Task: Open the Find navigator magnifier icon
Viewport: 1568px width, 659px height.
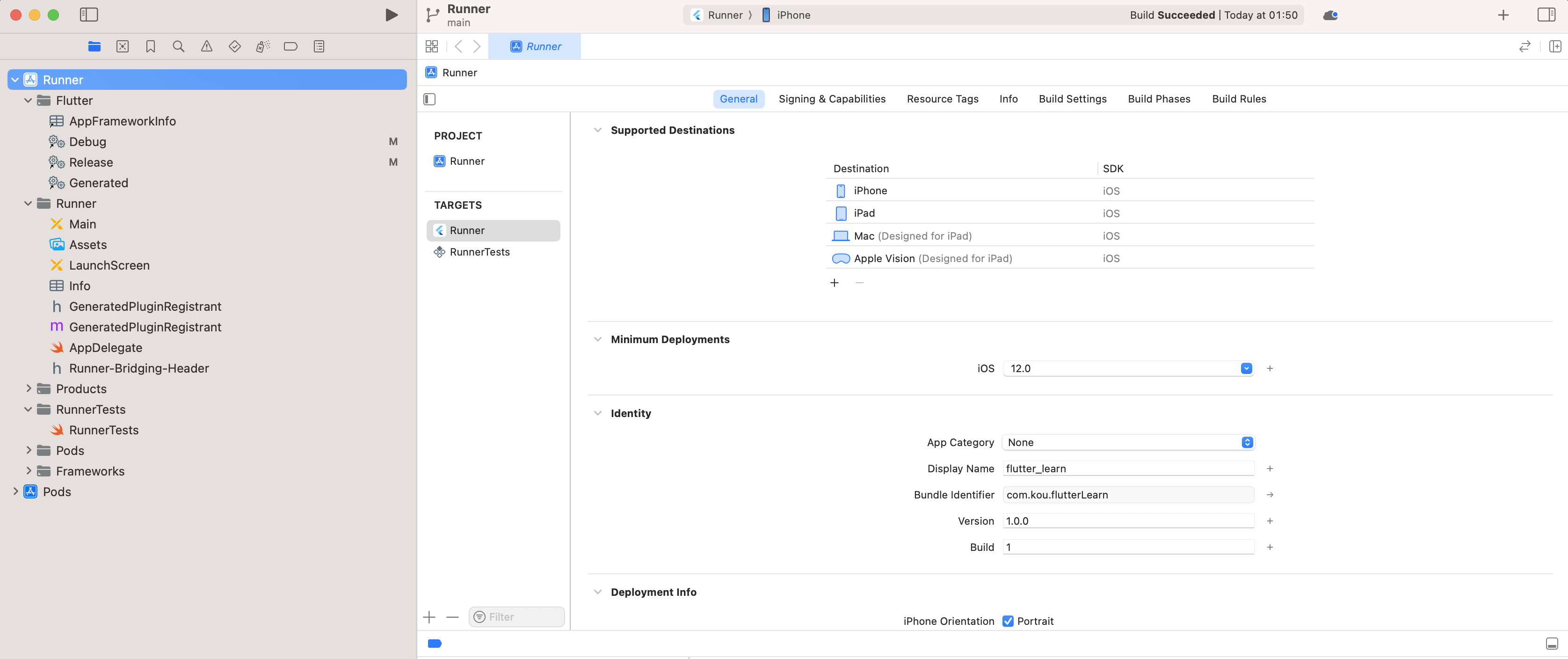Action: click(x=178, y=46)
